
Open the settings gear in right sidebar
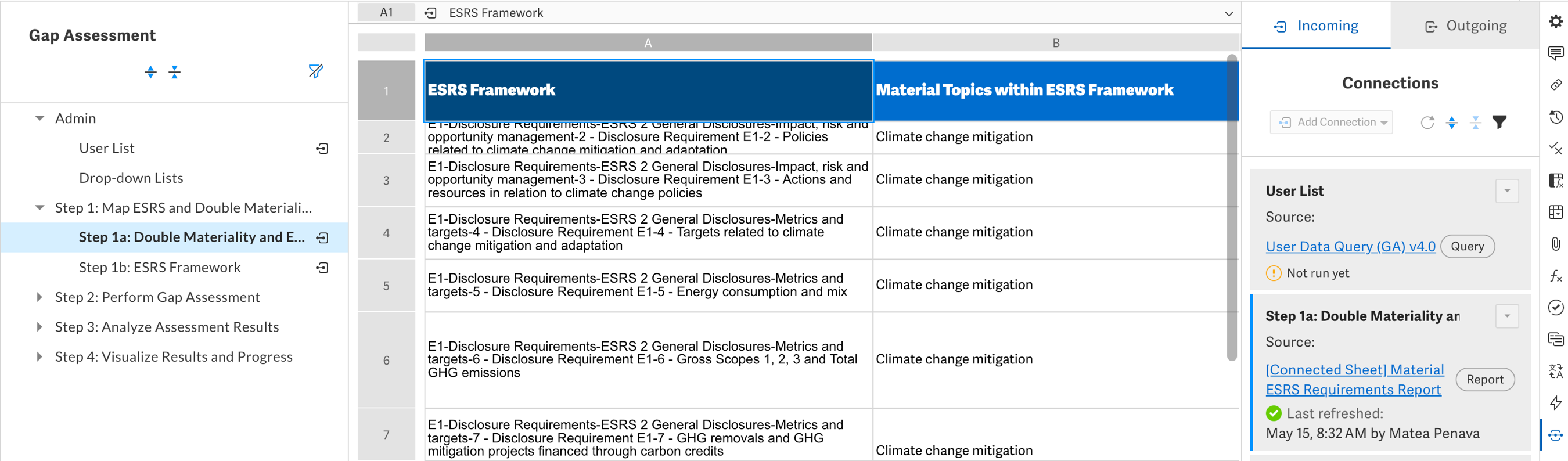pyautogui.click(x=1555, y=22)
